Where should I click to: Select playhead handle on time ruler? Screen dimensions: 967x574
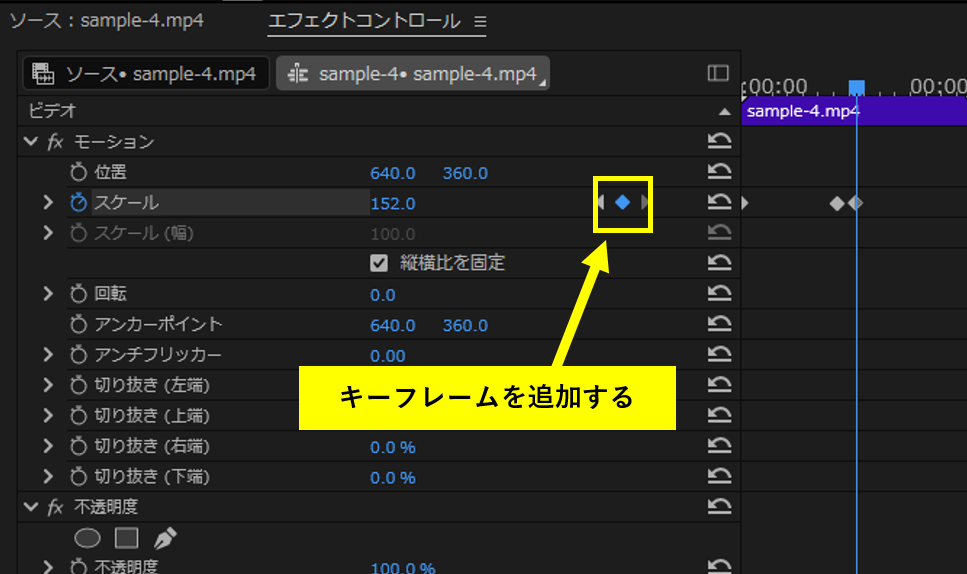[x=857, y=88]
